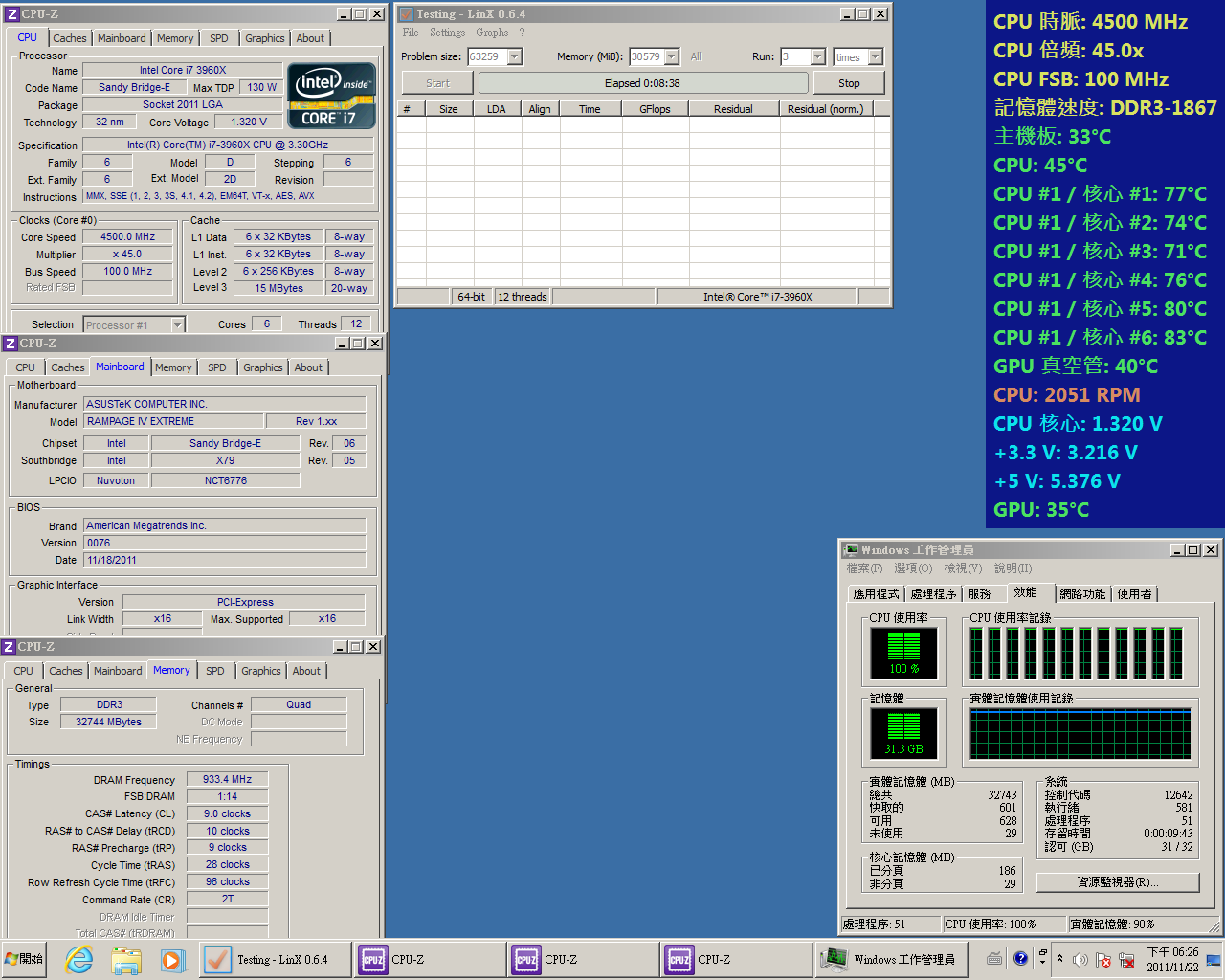Open Graphics tab in top CPU-Z window
Image resolution: width=1225 pixels, height=980 pixels.
[265, 38]
